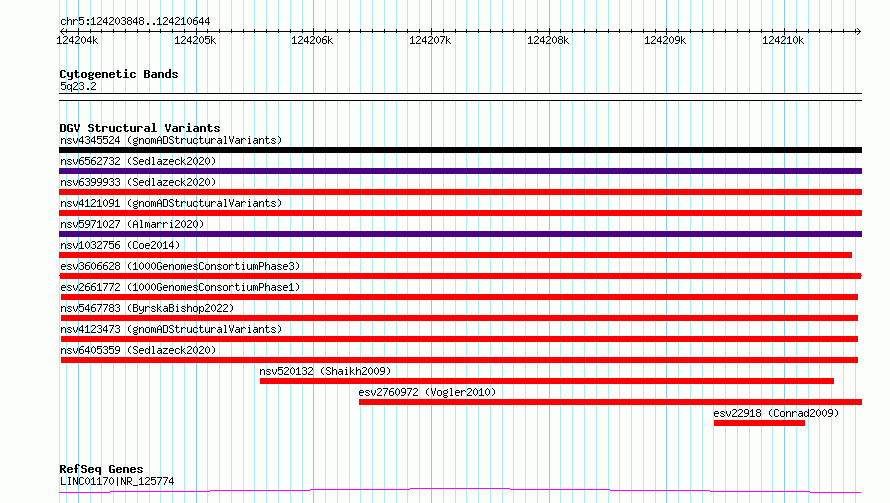
Task: Click the 124207k ruler tick label
Action: [x=430, y=40]
